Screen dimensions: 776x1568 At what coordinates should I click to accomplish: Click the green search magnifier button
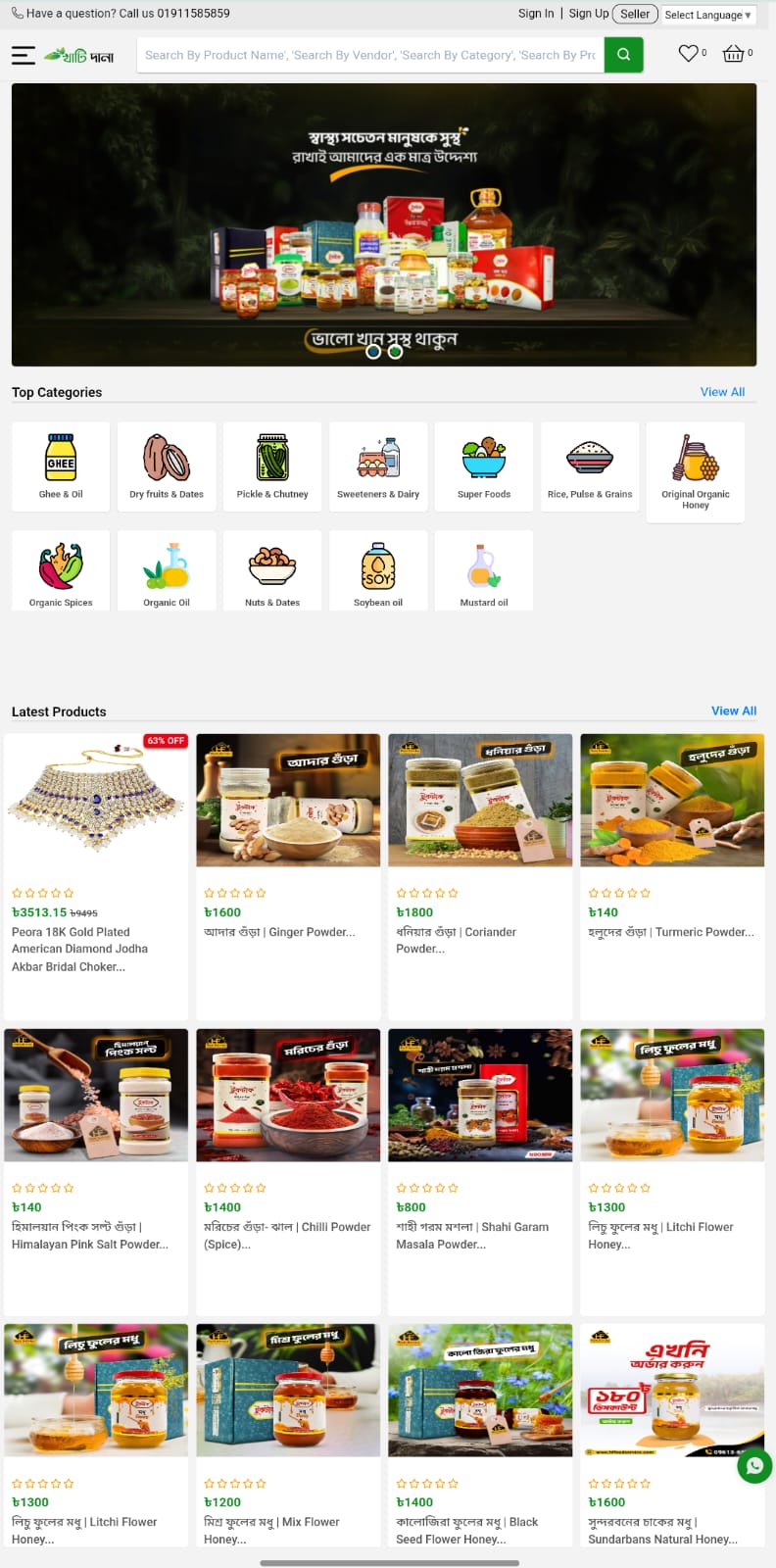tap(624, 55)
